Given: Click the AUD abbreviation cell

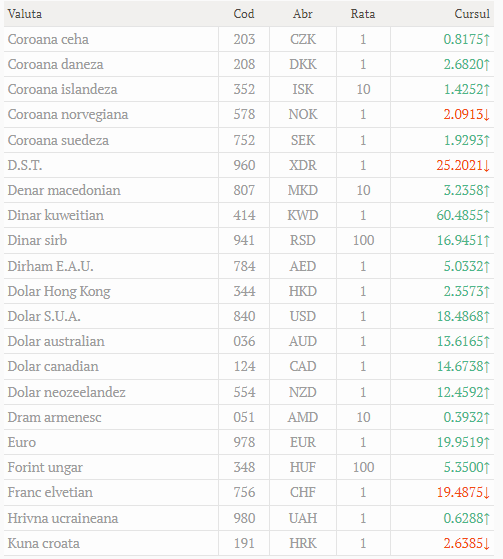Looking at the screenshot, I should point(303,341).
